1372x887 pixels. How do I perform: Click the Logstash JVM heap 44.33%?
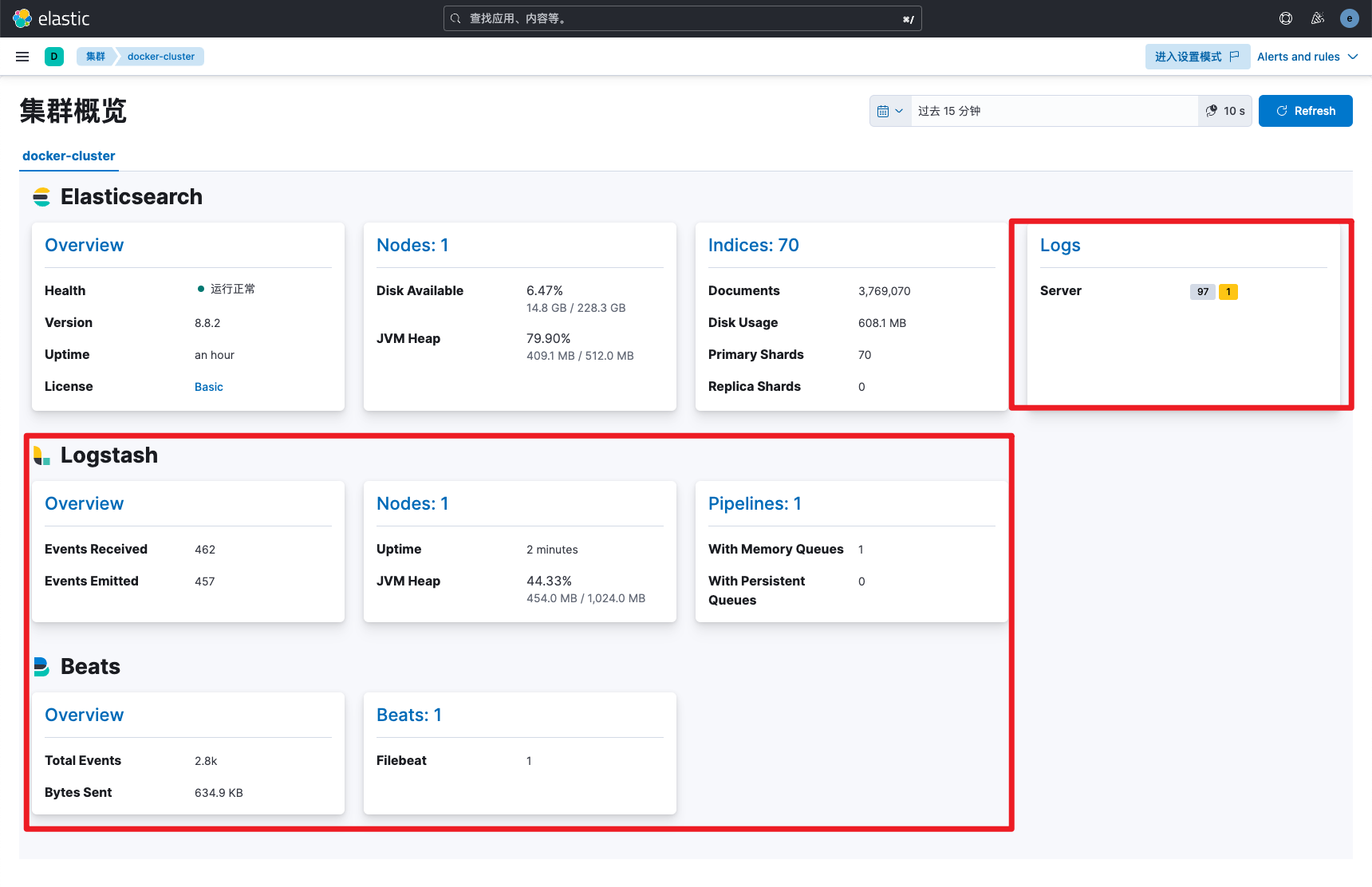(549, 581)
